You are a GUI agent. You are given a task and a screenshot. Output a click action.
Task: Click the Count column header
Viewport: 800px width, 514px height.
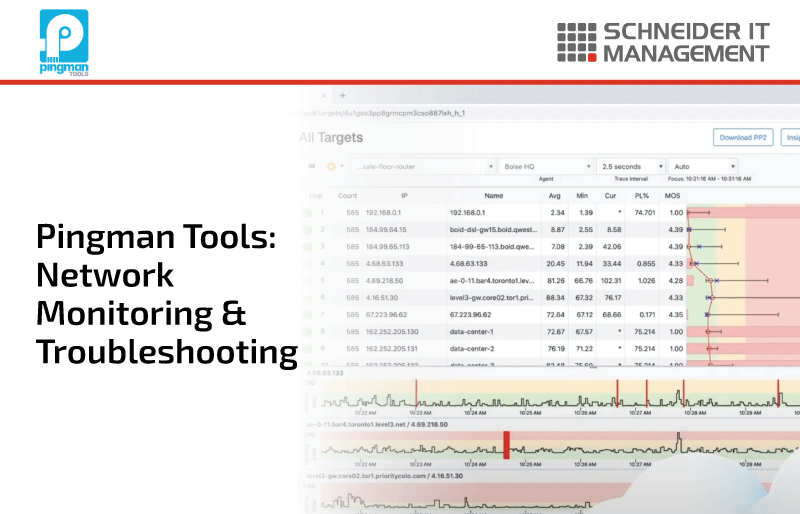[347, 195]
